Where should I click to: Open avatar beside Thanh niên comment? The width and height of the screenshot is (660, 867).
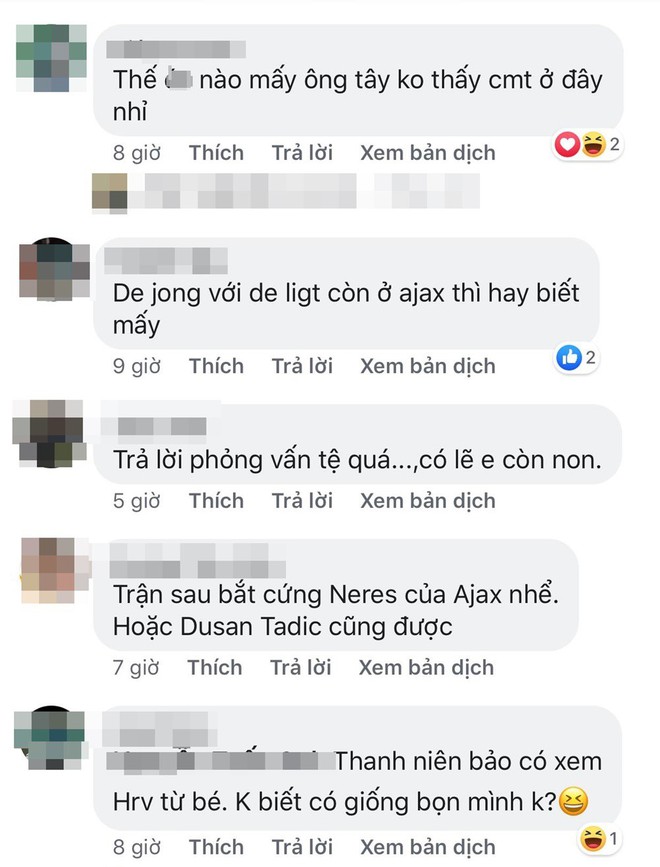[x=50, y=738]
